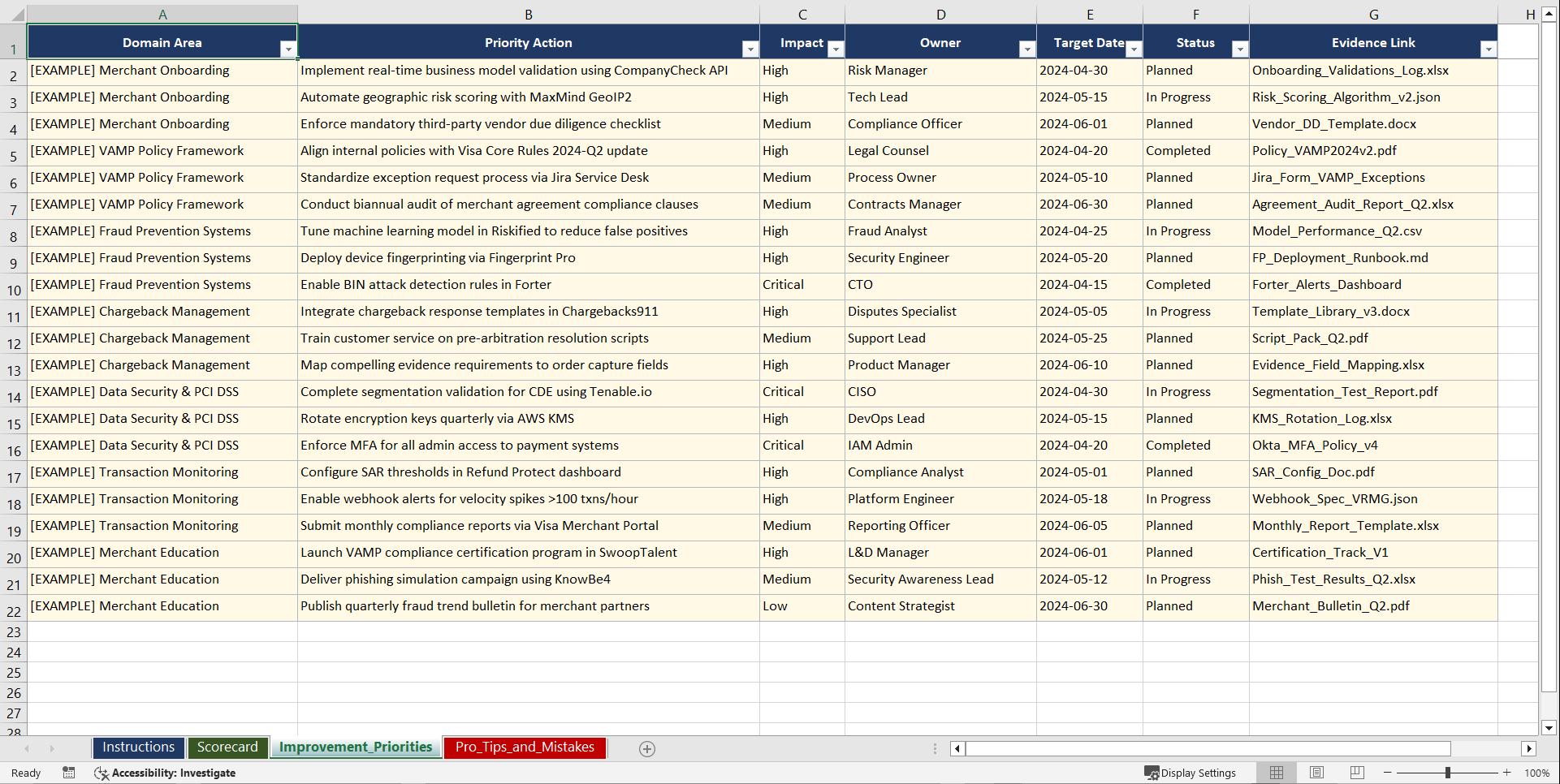Zoom in using the plus icon
This screenshot has width=1560, height=784.
click(x=1507, y=773)
